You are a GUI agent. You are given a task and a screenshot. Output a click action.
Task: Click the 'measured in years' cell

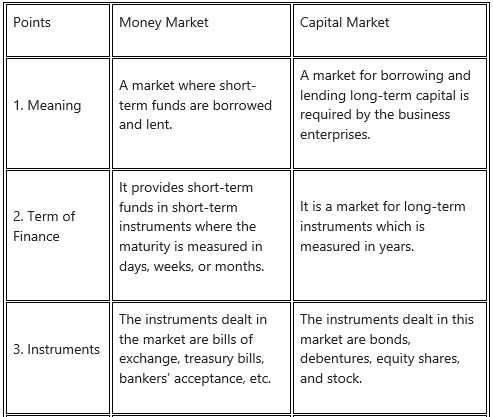(x=390, y=235)
